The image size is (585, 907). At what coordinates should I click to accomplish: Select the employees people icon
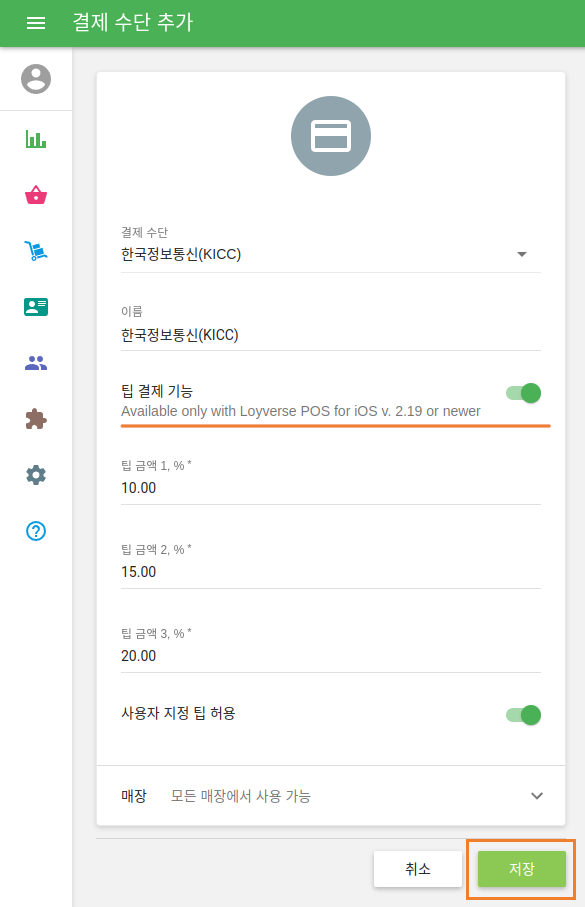tap(36, 363)
